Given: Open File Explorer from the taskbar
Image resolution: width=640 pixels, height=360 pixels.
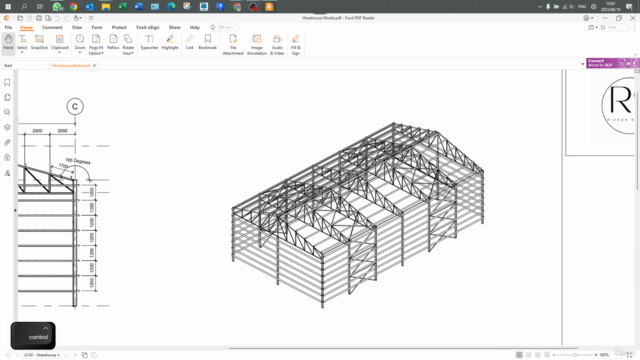Looking at the screenshot, I should tap(106, 7).
